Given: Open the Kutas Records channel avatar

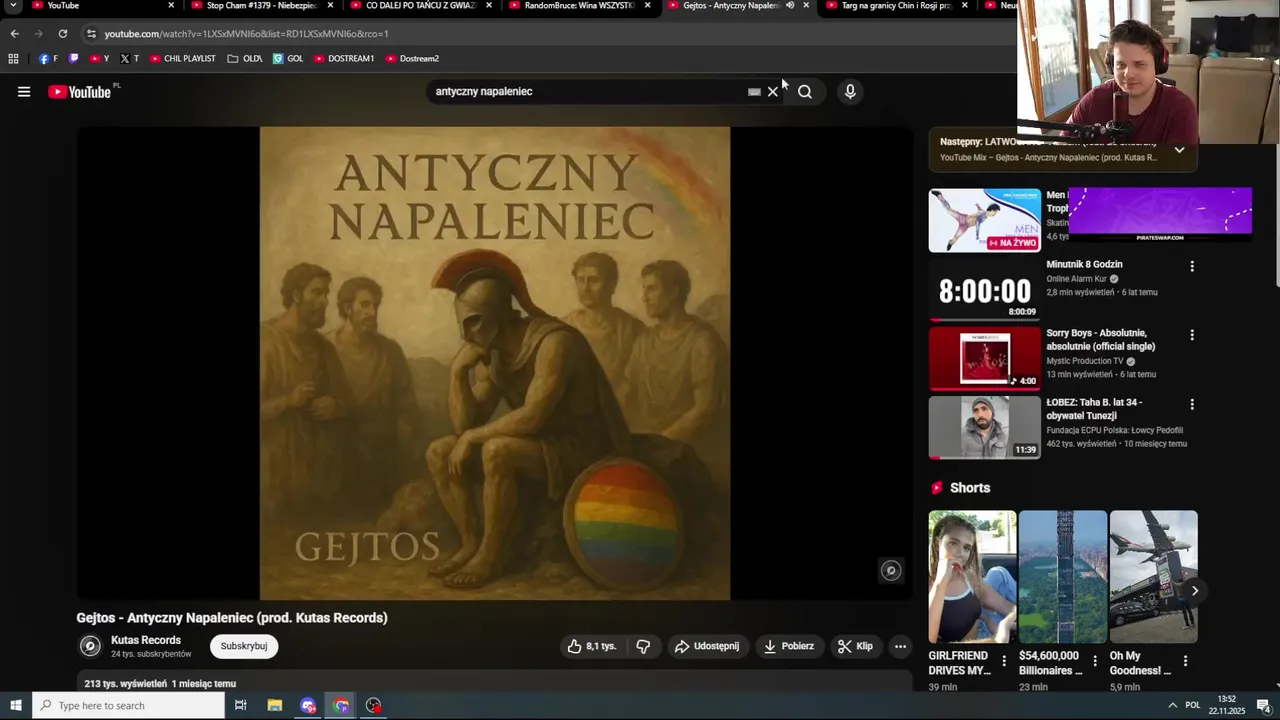Looking at the screenshot, I should (x=90, y=646).
